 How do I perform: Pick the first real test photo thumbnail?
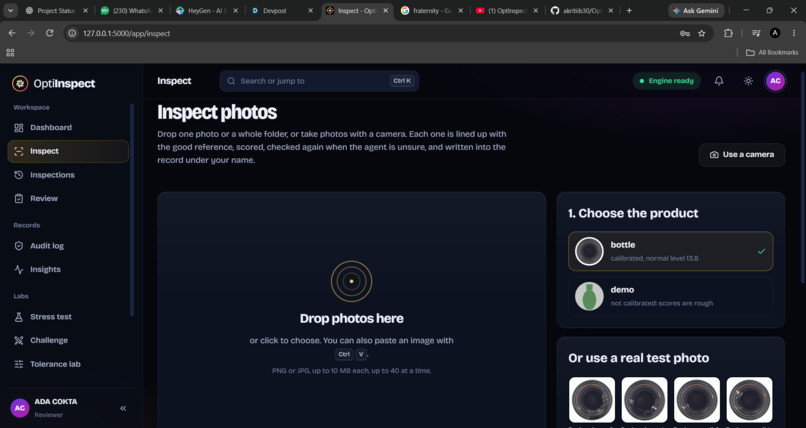[592, 400]
